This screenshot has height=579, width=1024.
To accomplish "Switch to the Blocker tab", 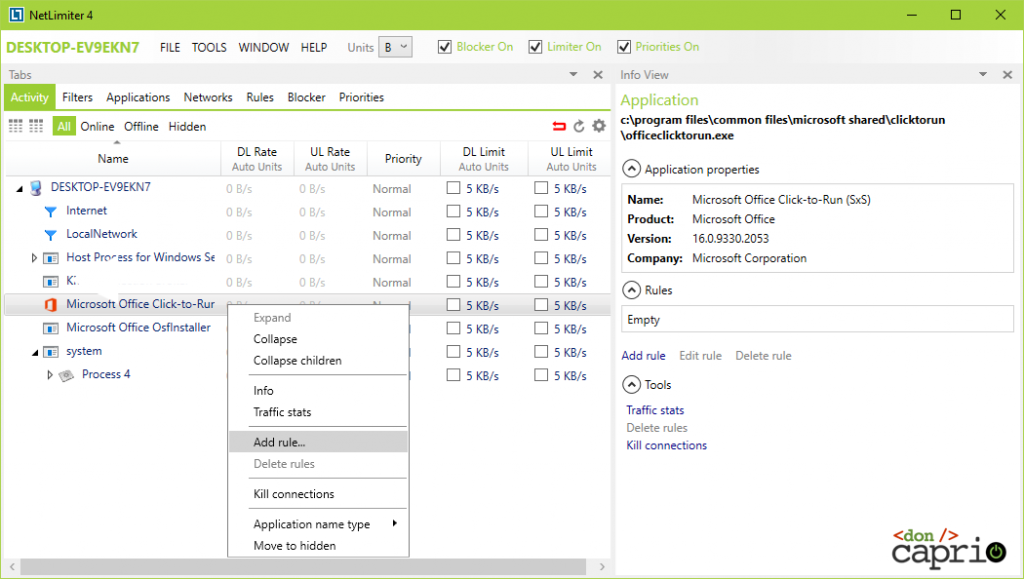I will pos(306,97).
